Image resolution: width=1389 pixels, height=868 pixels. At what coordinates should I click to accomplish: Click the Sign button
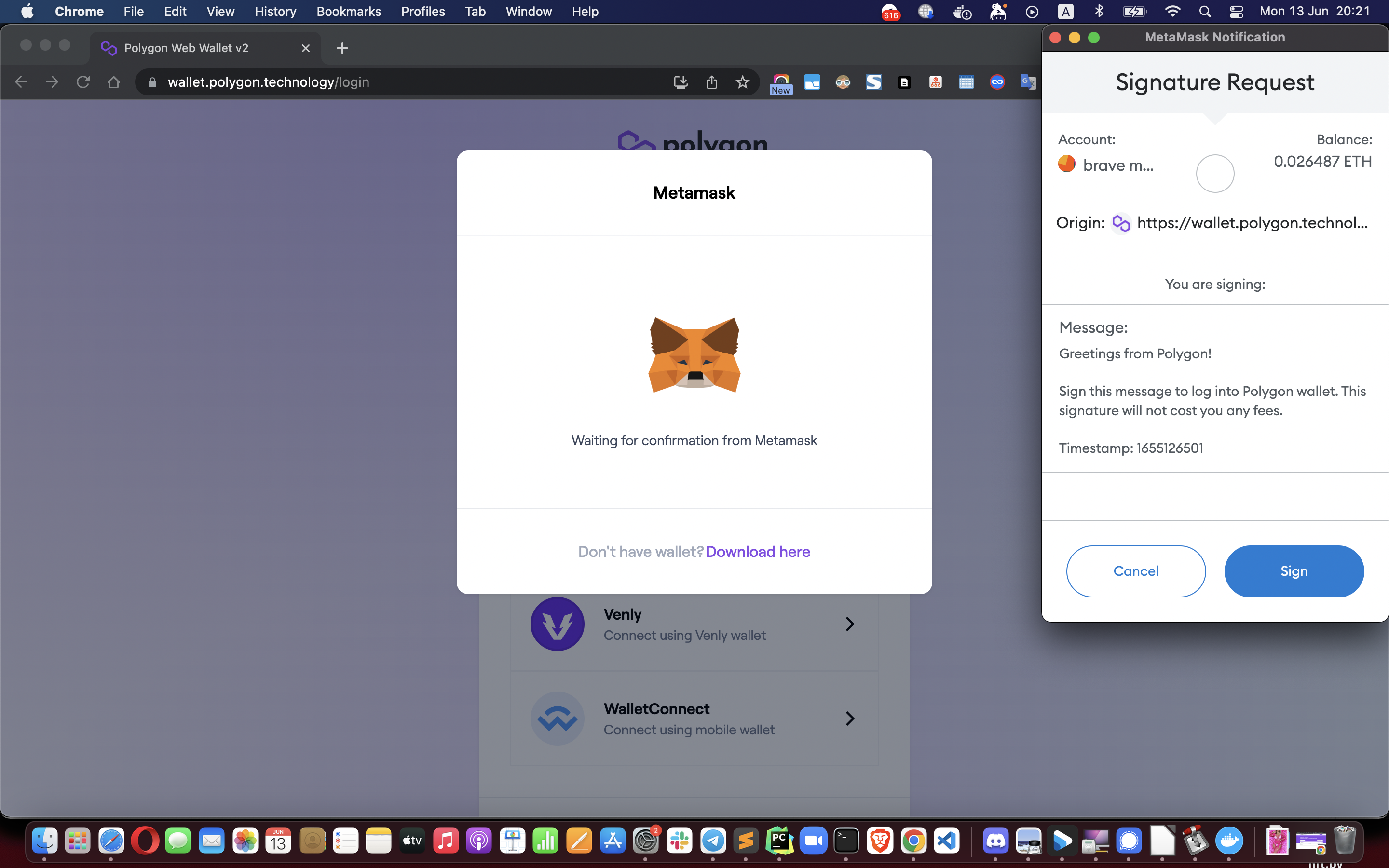pos(1294,571)
